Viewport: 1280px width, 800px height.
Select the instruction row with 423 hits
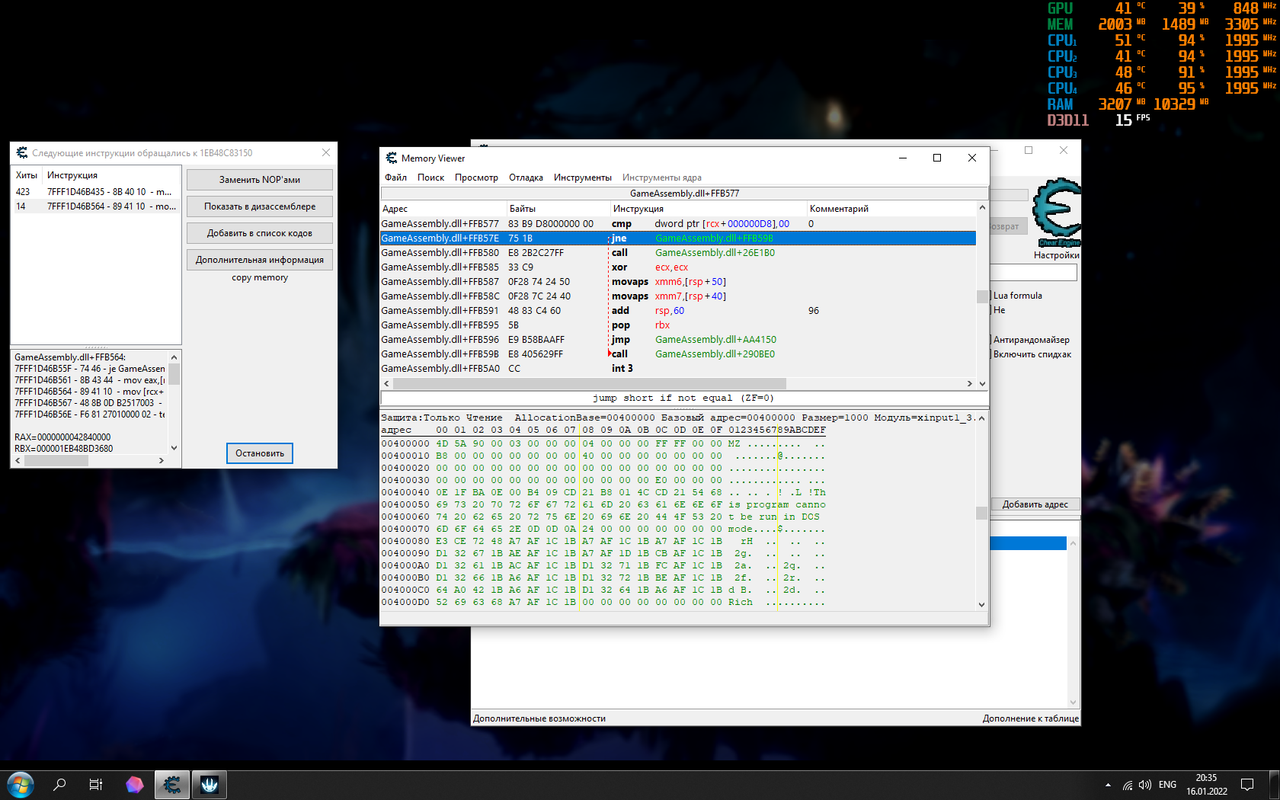96,191
